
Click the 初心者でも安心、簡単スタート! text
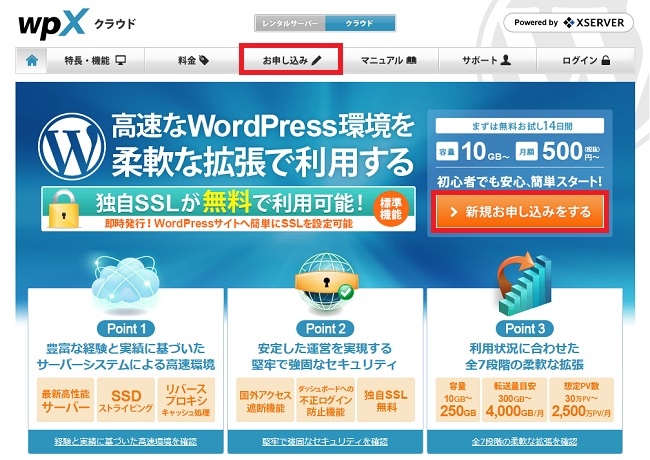[x=520, y=182]
